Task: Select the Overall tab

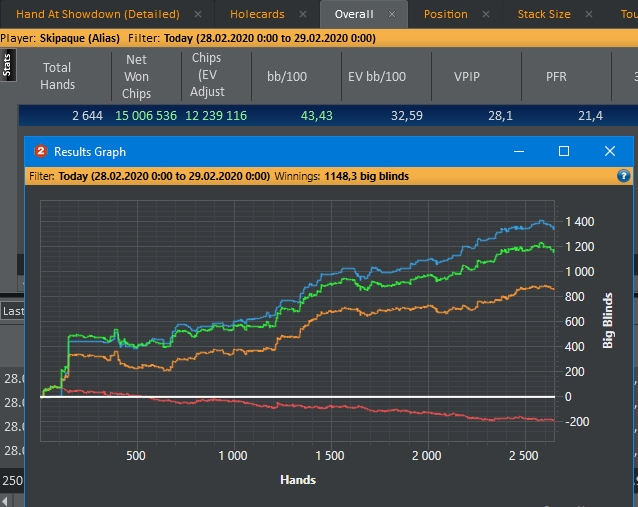Action: coord(354,14)
